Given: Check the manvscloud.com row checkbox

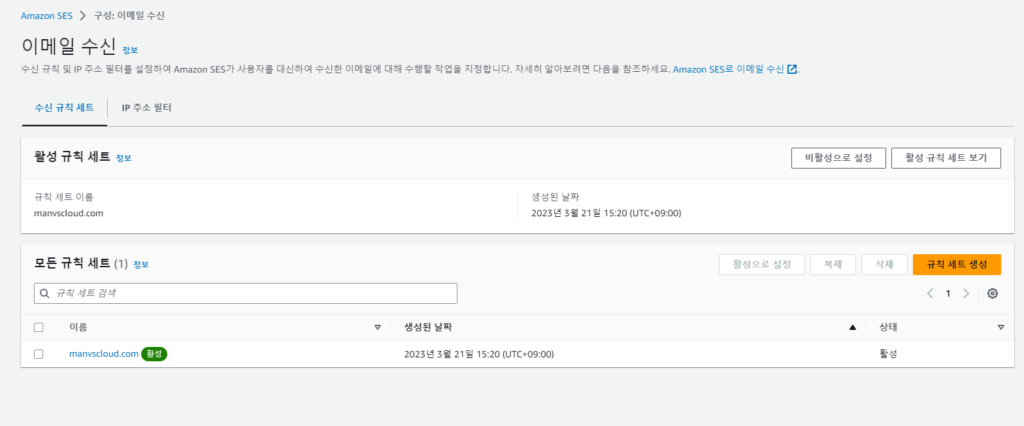Looking at the screenshot, I should point(39,354).
